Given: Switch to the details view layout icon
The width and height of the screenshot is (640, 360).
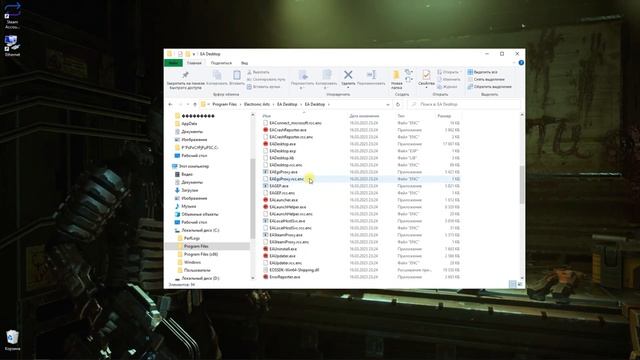Looking at the screenshot, I should [513, 284].
